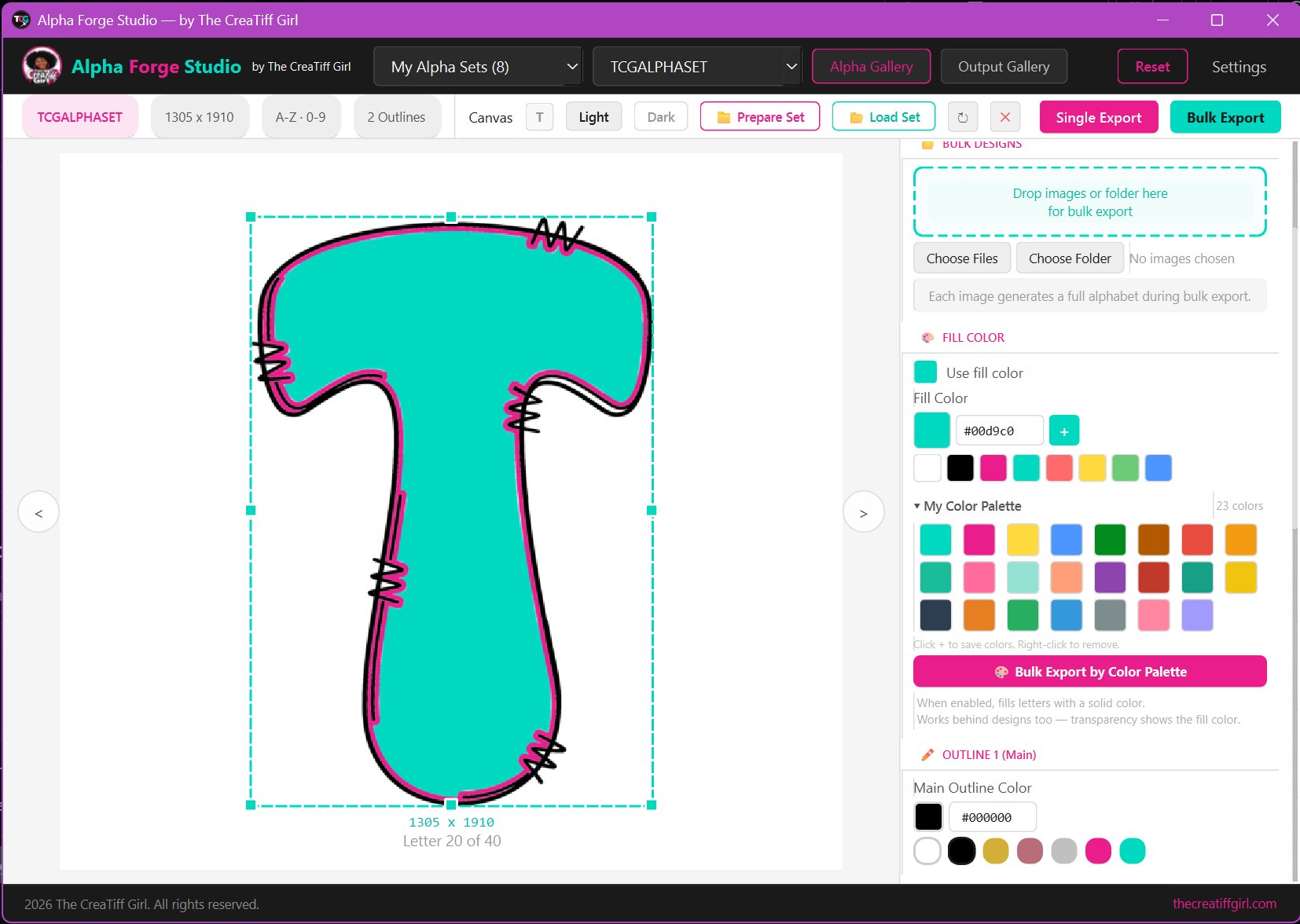Click the Load Set folder icon

click(855, 116)
